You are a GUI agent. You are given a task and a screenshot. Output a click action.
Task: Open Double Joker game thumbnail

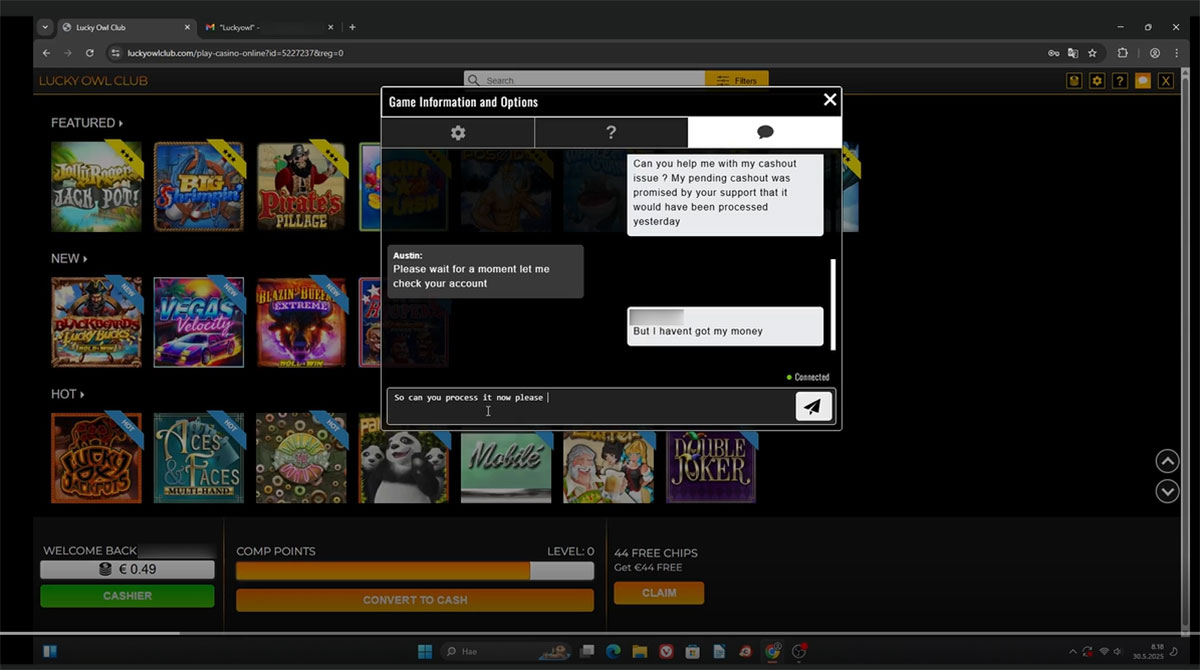coord(711,466)
